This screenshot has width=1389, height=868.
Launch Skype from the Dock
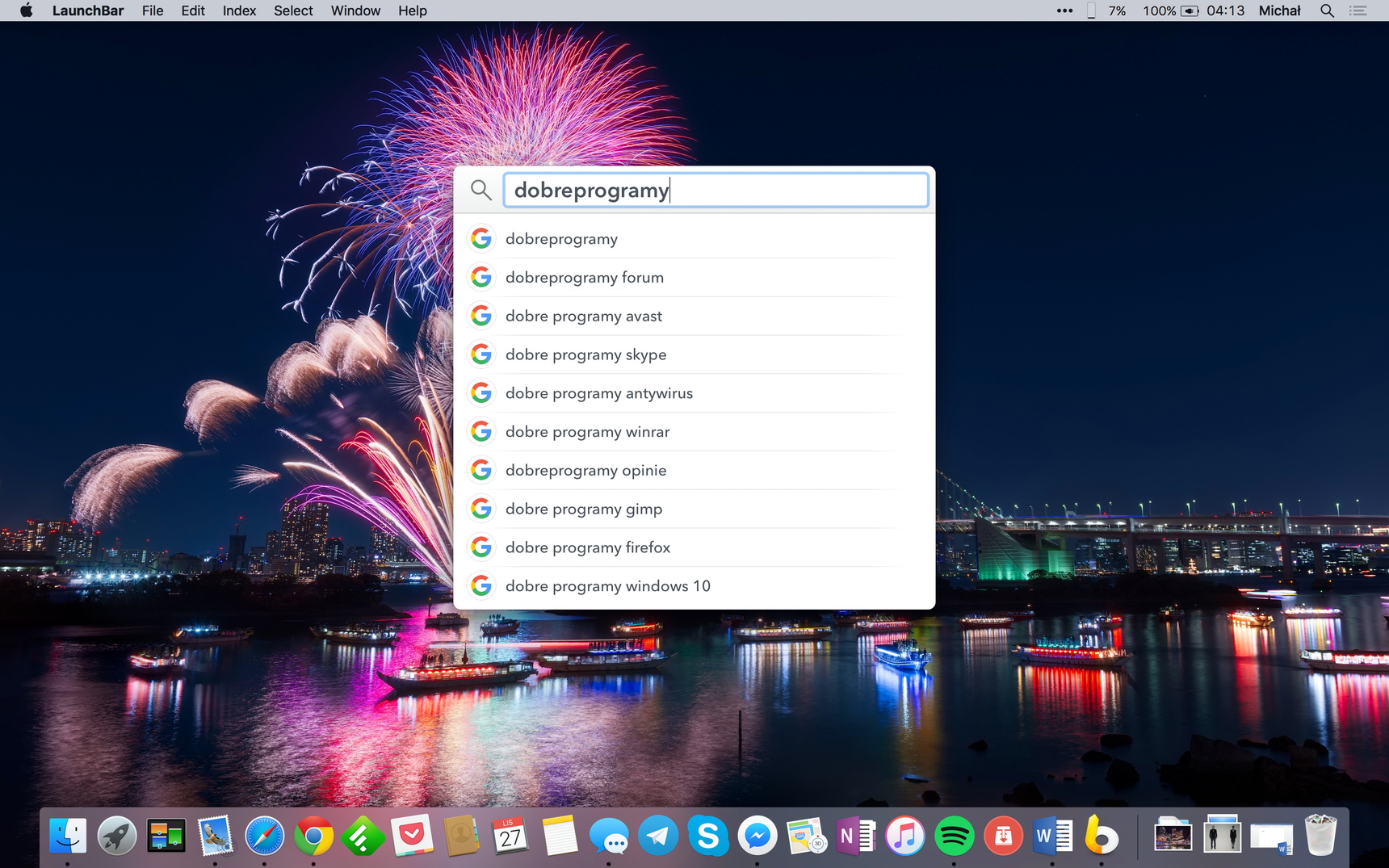pos(707,836)
